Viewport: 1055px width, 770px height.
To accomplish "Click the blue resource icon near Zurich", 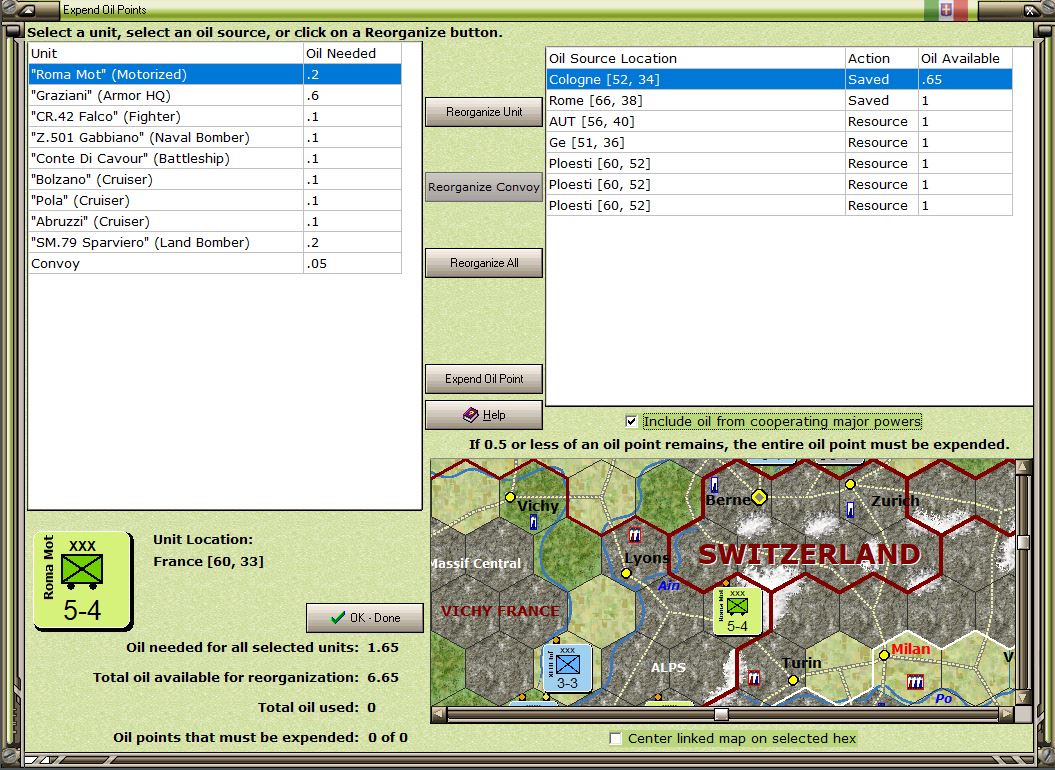I will 850,510.
